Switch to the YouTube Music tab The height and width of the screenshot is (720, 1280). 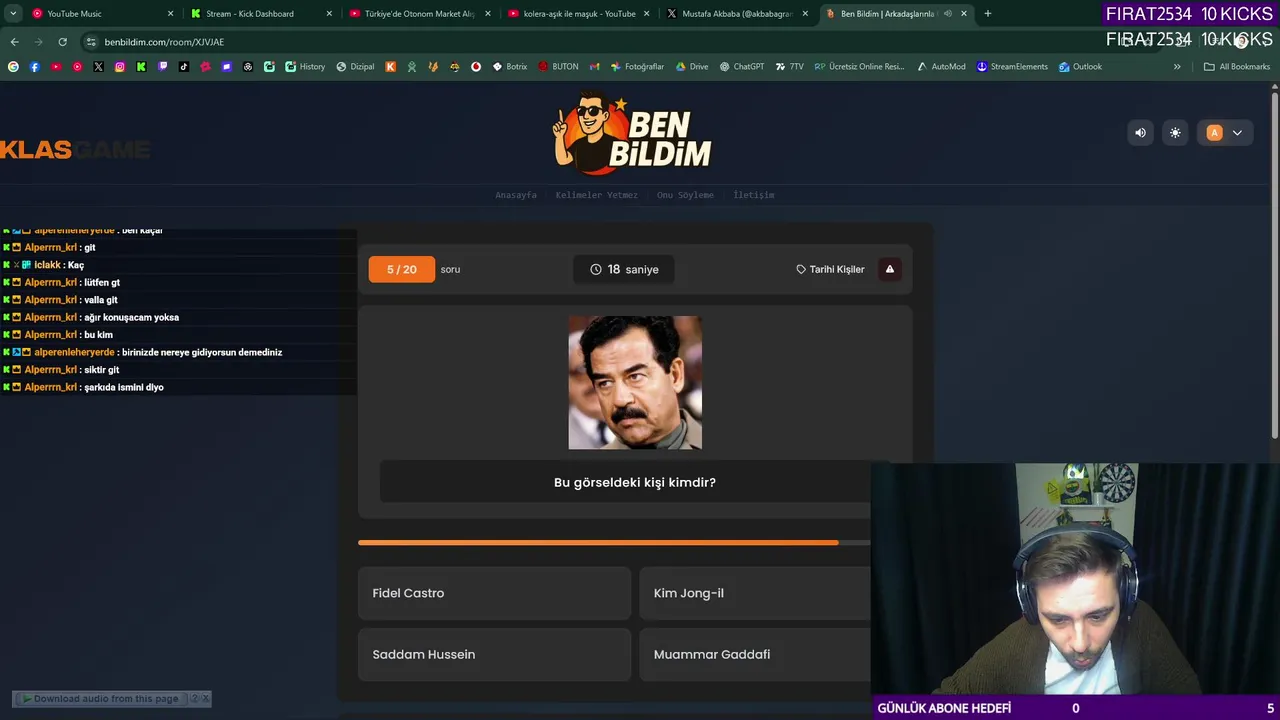point(100,14)
